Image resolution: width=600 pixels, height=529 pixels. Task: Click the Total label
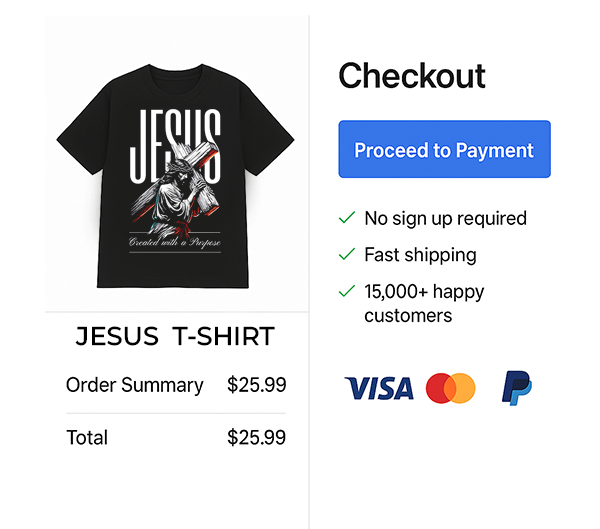pyautogui.click(x=87, y=437)
